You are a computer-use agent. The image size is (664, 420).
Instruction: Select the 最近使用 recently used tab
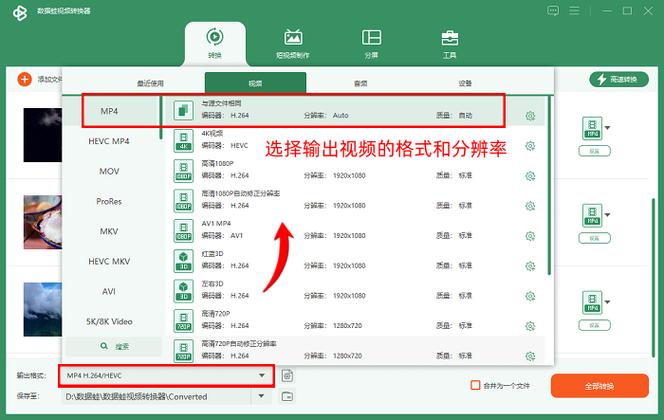(x=150, y=83)
